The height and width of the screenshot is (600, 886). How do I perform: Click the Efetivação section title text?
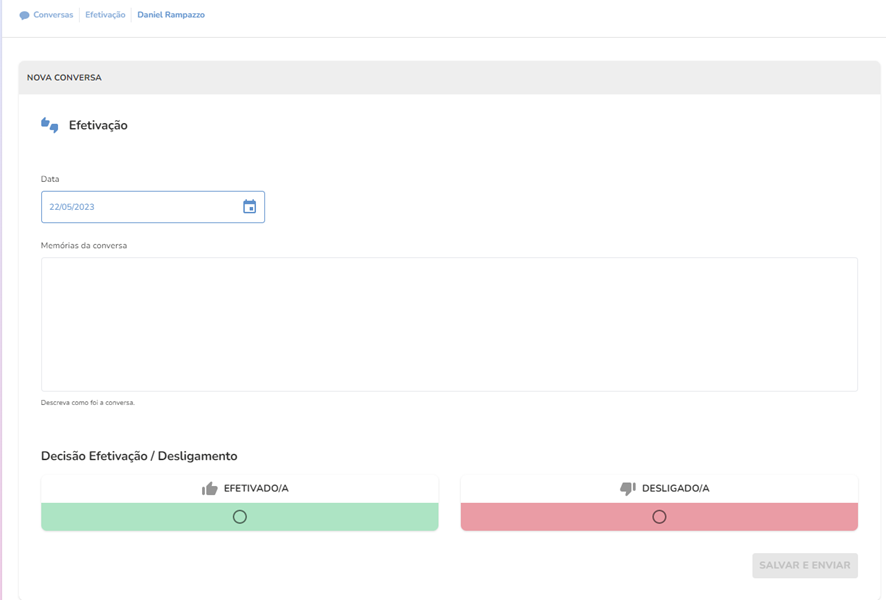coord(98,126)
